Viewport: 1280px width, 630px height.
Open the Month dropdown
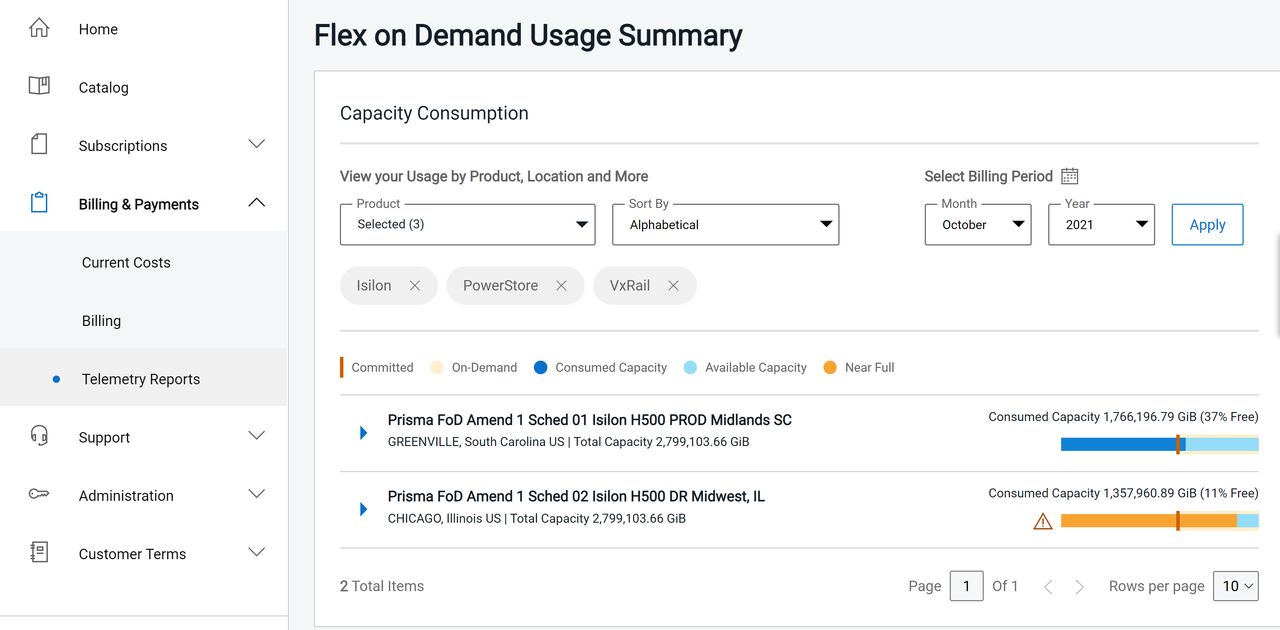pyautogui.click(x=978, y=224)
